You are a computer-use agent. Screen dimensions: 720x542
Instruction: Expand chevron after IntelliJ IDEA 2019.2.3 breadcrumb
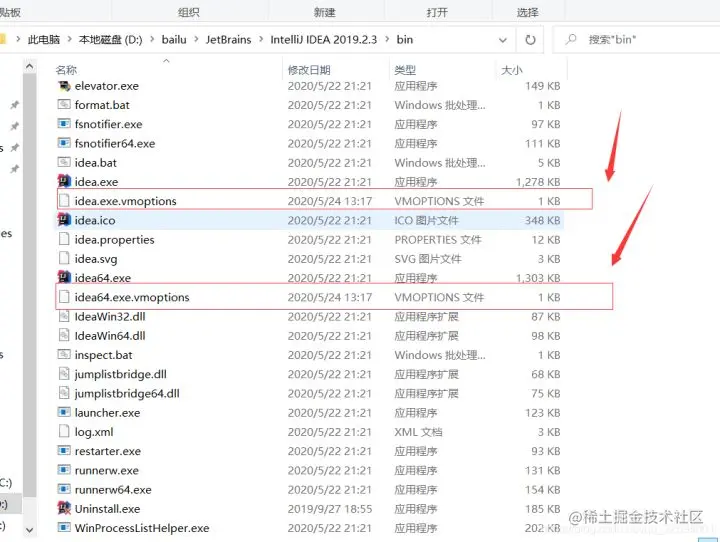(x=387, y=40)
